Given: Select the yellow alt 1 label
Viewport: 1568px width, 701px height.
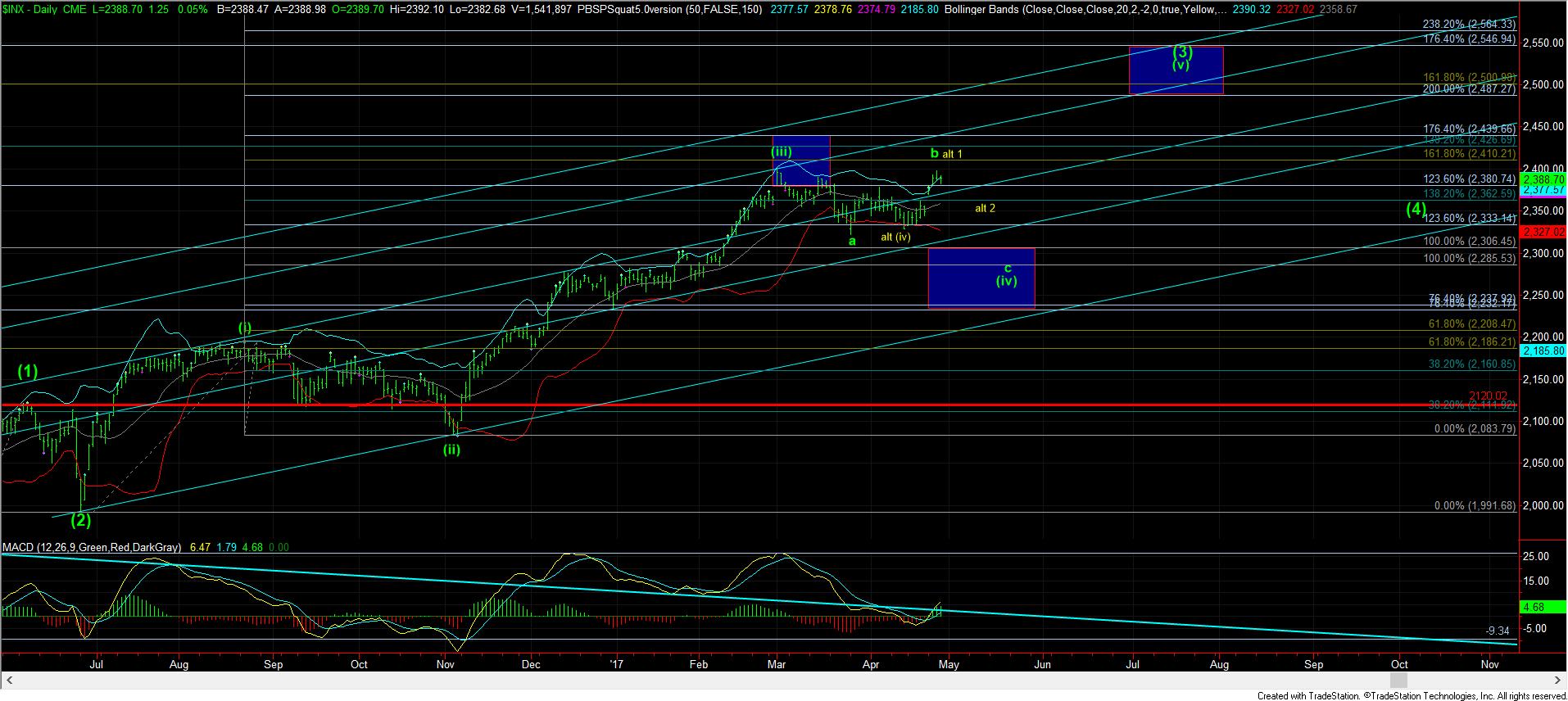Looking at the screenshot, I should (953, 154).
